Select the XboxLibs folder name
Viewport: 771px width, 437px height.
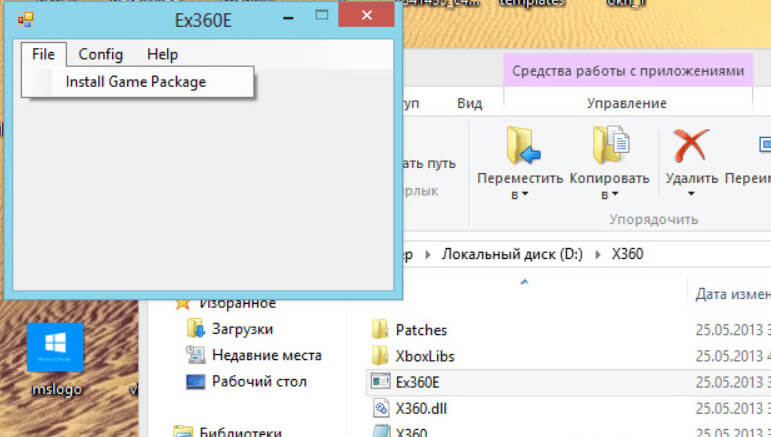tap(425, 356)
